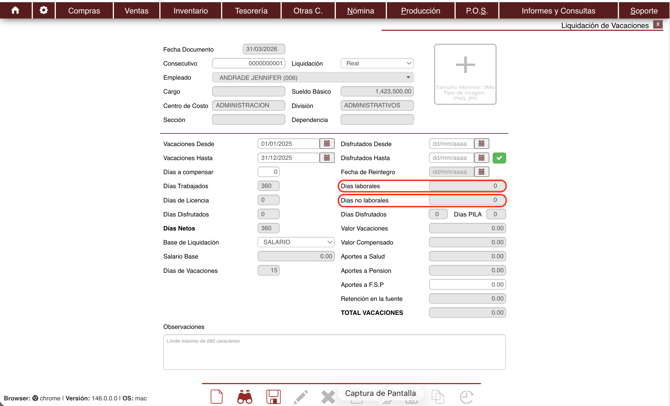Click the new document icon

pyautogui.click(x=216, y=397)
